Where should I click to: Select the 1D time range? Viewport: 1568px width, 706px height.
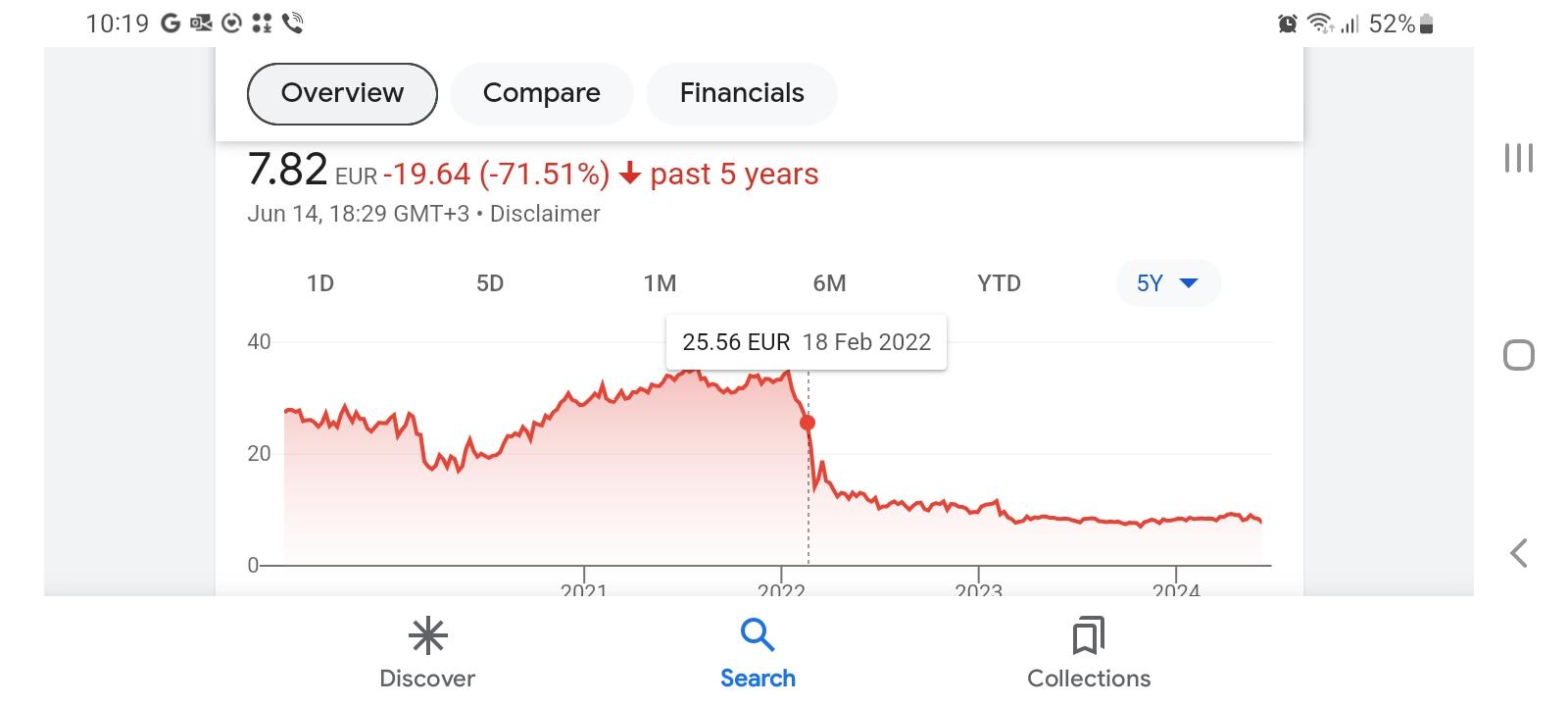[x=320, y=283]
